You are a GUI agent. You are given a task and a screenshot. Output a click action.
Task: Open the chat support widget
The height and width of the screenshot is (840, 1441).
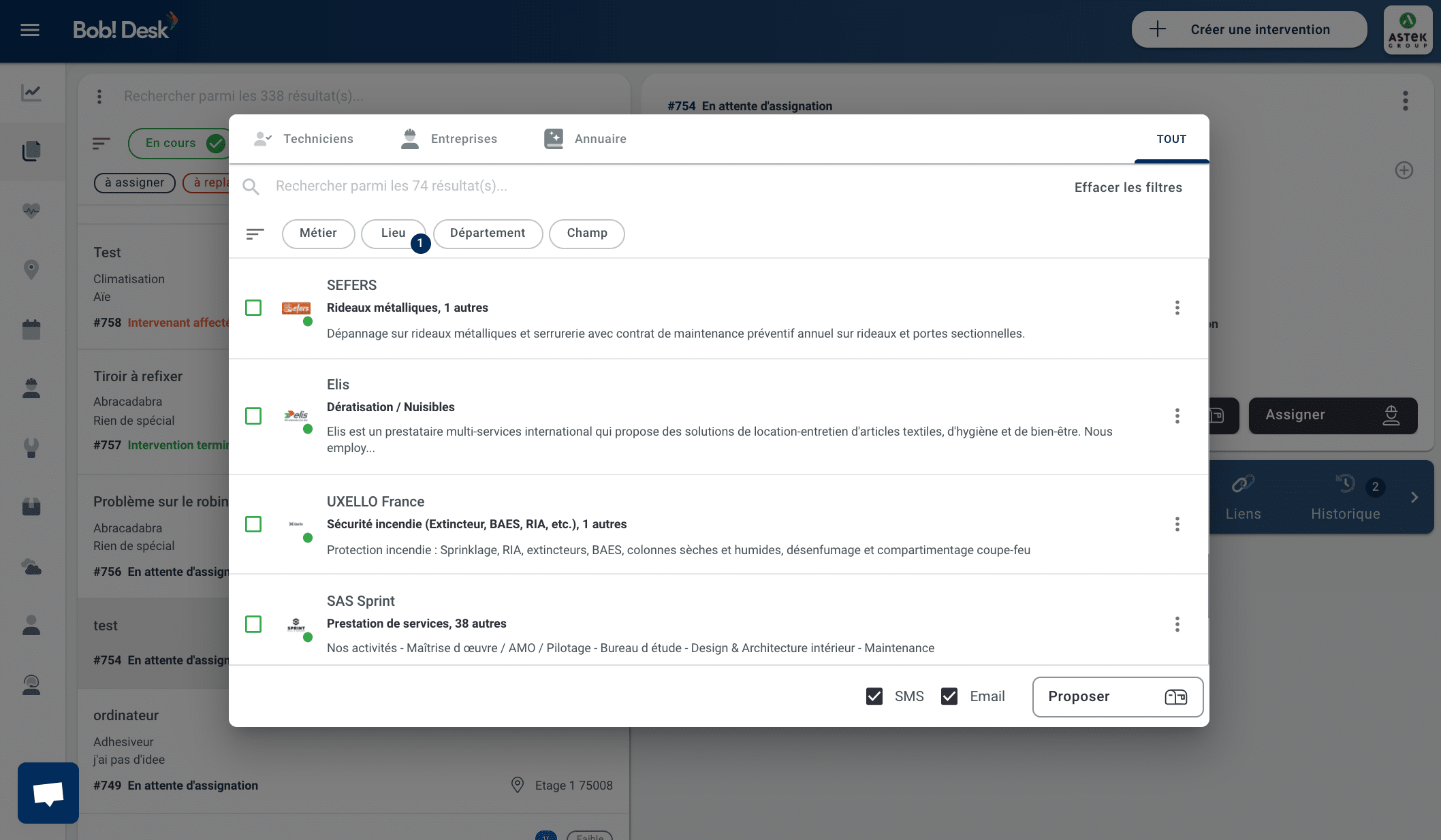pyautogui.click(x=48, y=793)
